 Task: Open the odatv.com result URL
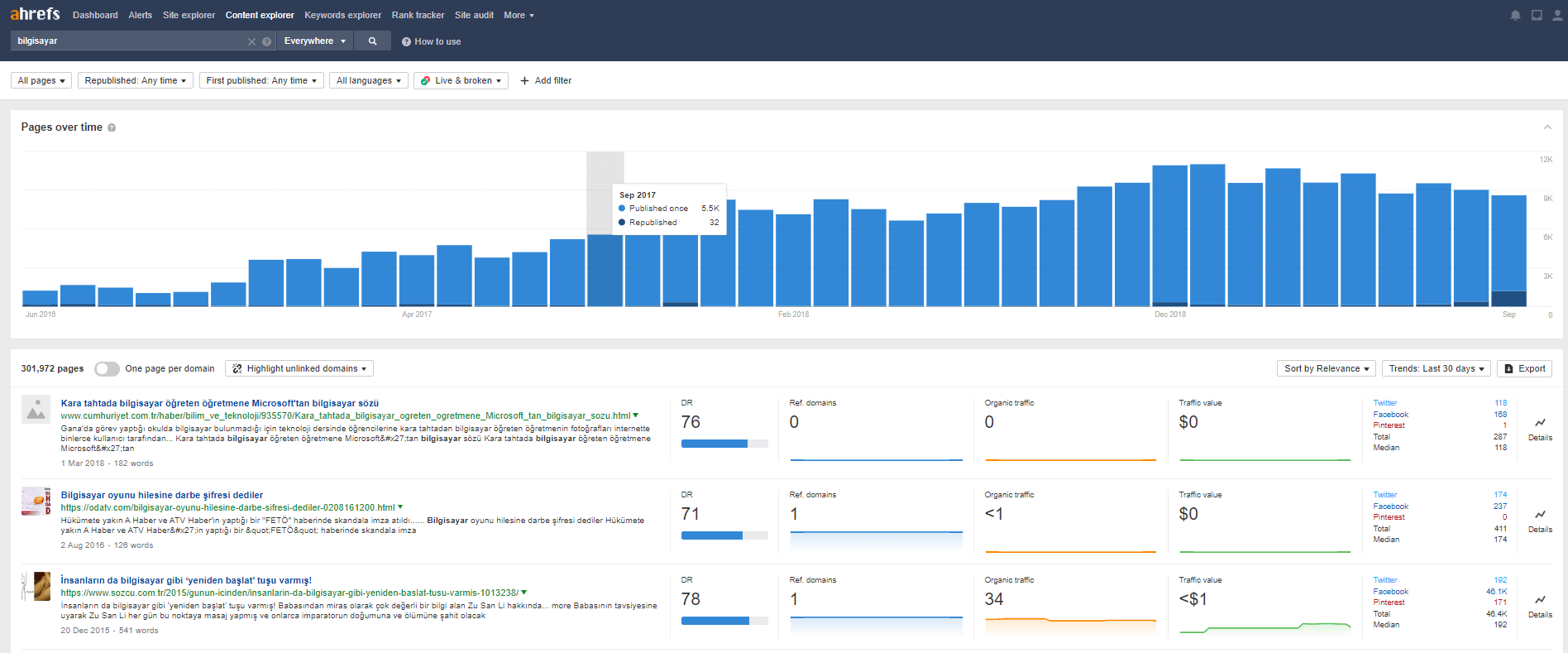(227, 507)
